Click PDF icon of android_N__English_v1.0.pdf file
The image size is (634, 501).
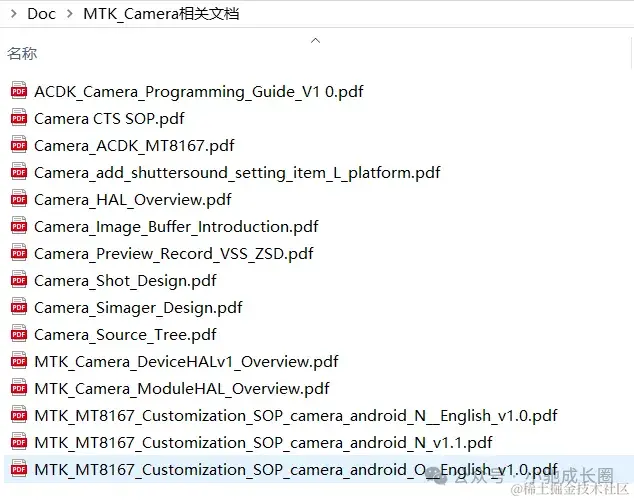point(19,416)
